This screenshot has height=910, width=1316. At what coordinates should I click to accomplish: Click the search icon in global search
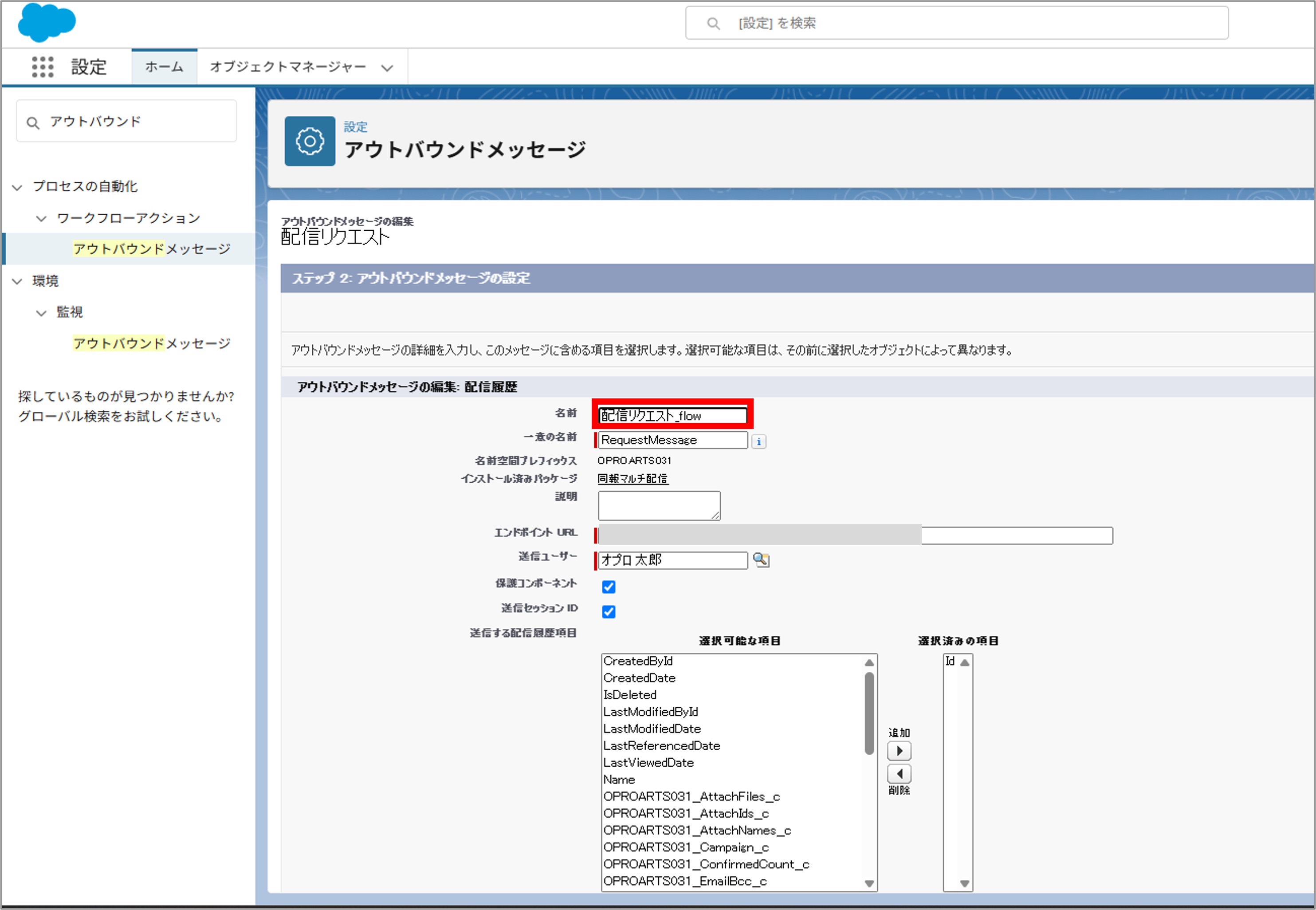[x=713, y=24]
